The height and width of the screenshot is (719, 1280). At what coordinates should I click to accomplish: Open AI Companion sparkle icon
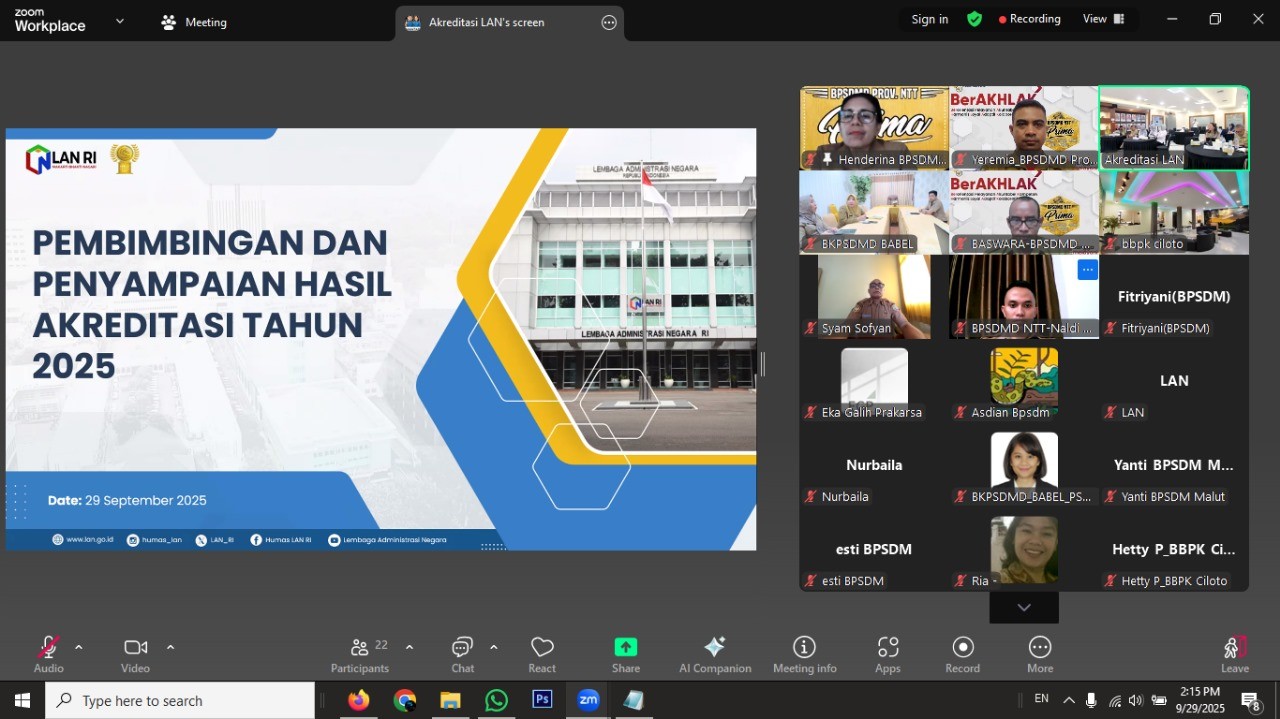click(715, 647)
